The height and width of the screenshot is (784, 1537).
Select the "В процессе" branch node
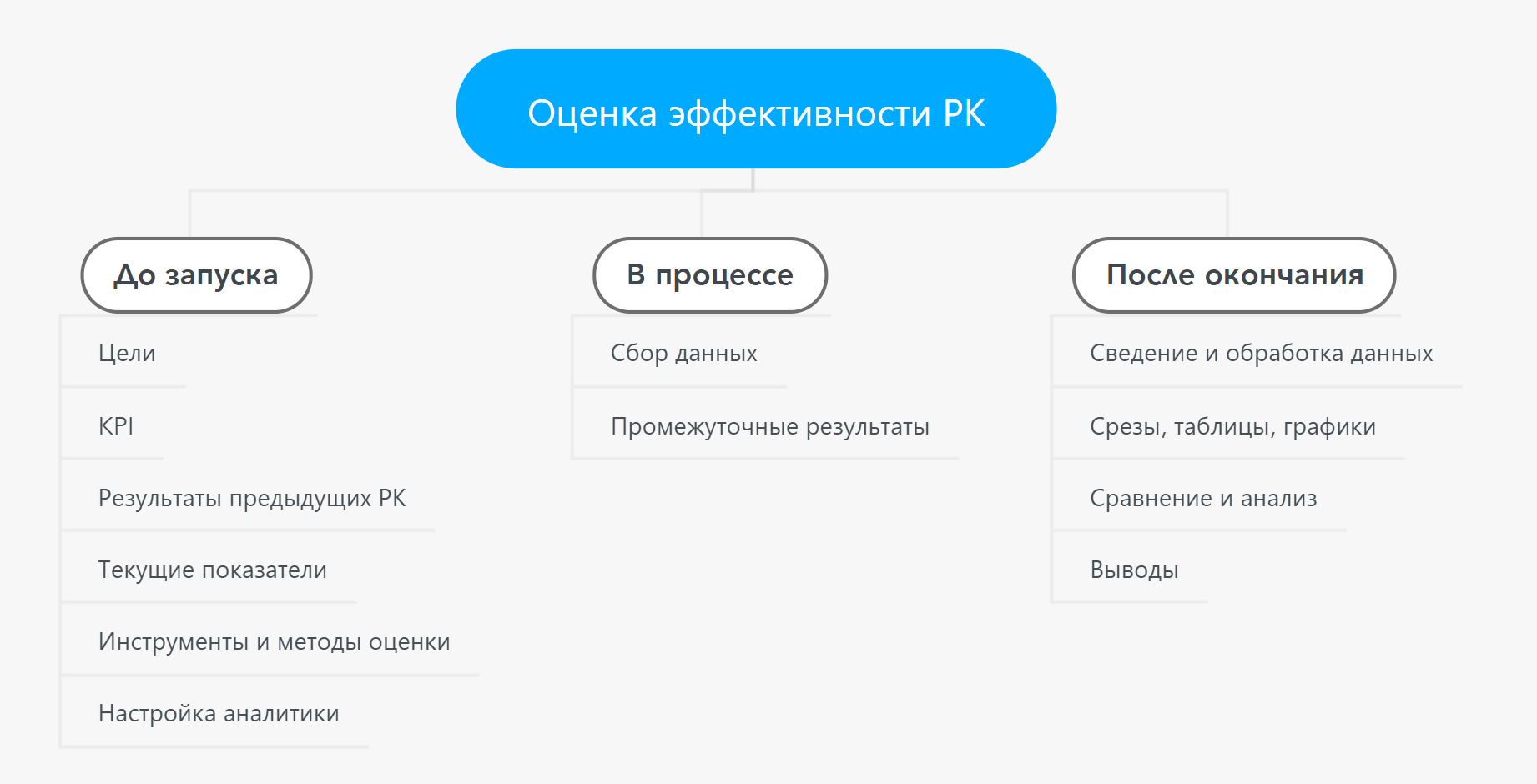pyautogui.click(x=709, y=275)
